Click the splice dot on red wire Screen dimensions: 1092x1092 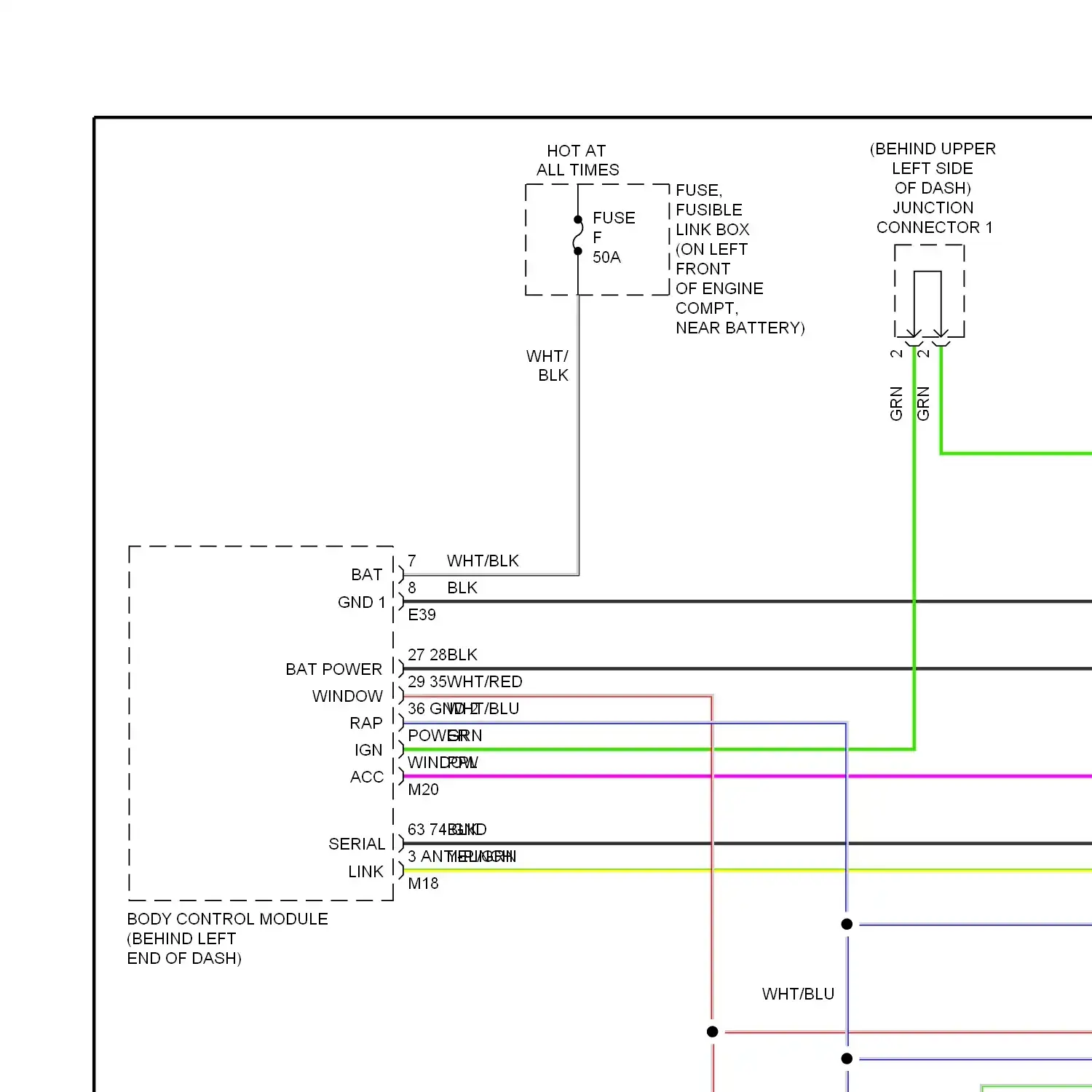coord(712,1032)
